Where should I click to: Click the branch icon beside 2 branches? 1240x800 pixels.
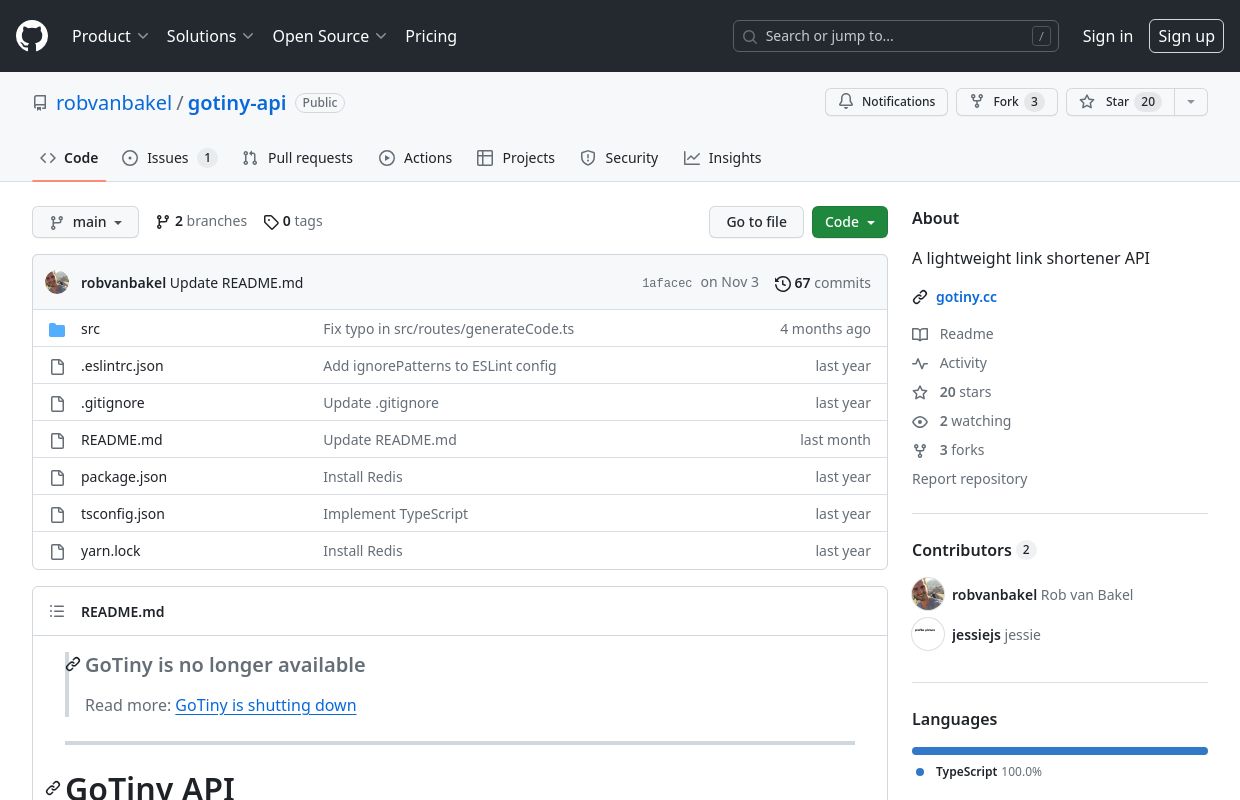163,221
